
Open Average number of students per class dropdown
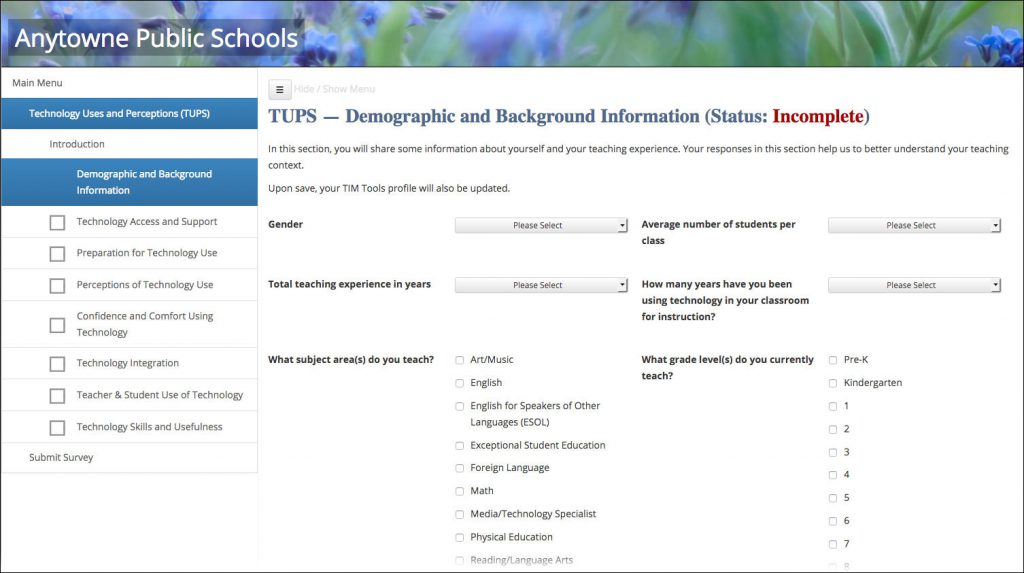[x=914, y=226]
